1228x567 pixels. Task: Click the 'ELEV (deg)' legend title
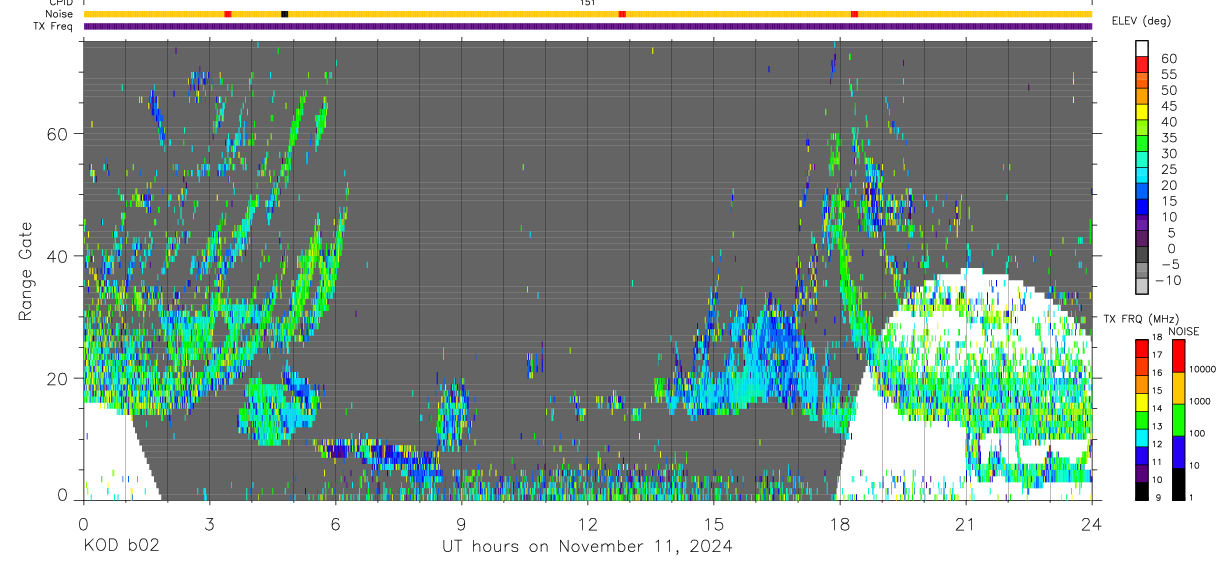(x=1142, y=21)
